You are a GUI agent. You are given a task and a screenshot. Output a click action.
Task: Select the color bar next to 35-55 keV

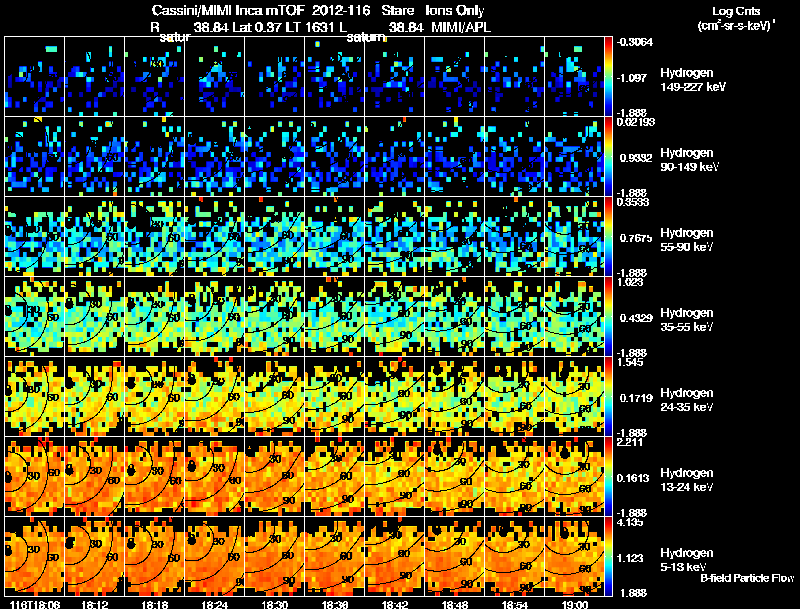(608, 317)
